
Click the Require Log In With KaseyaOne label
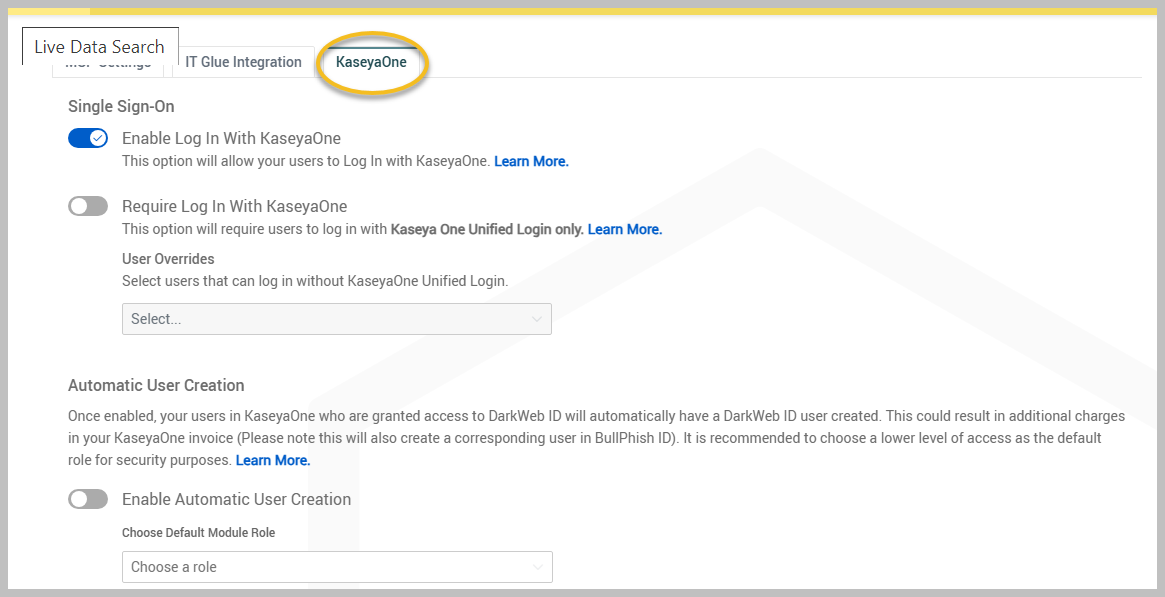[234, 206]
